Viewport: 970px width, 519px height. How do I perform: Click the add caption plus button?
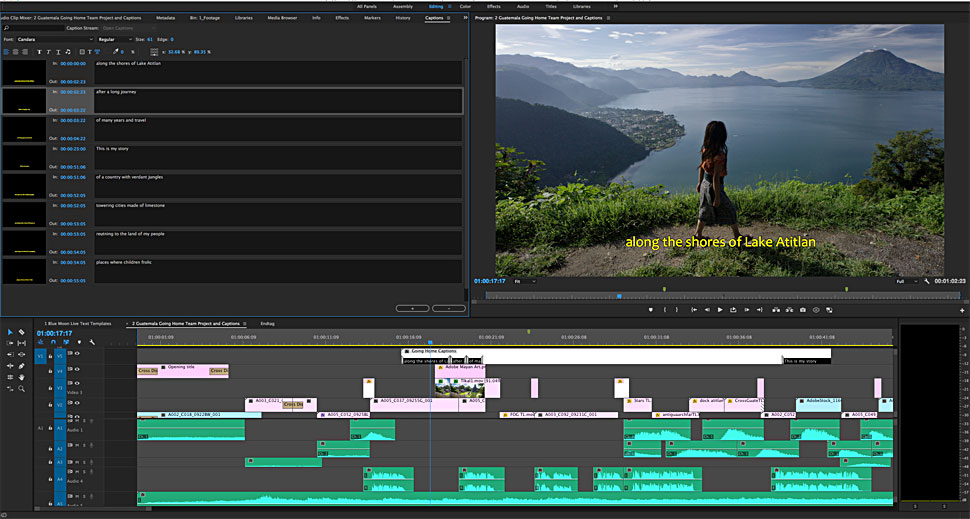coord(412,308)
